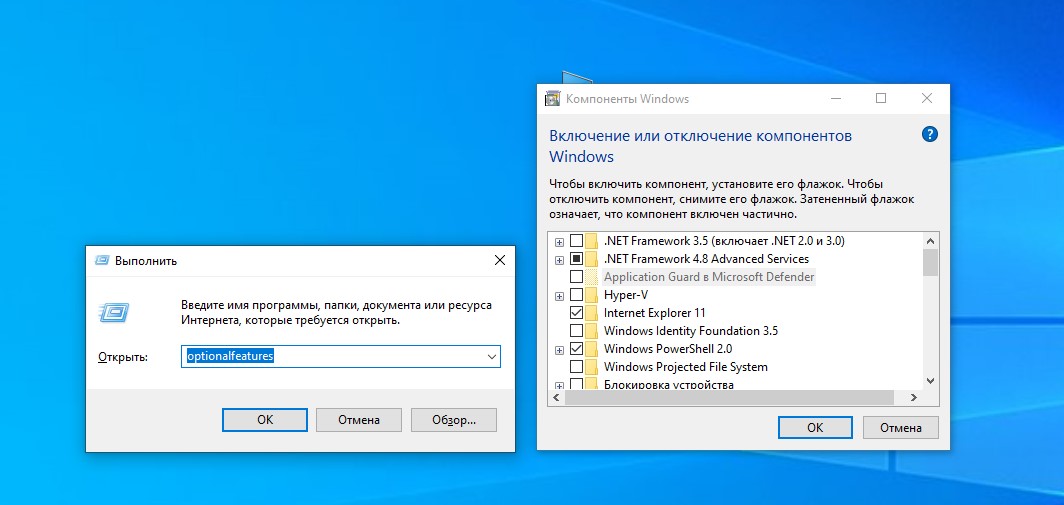
Task: Click folder icon beside Internet Explorer 11
Action: click(592, 313)
